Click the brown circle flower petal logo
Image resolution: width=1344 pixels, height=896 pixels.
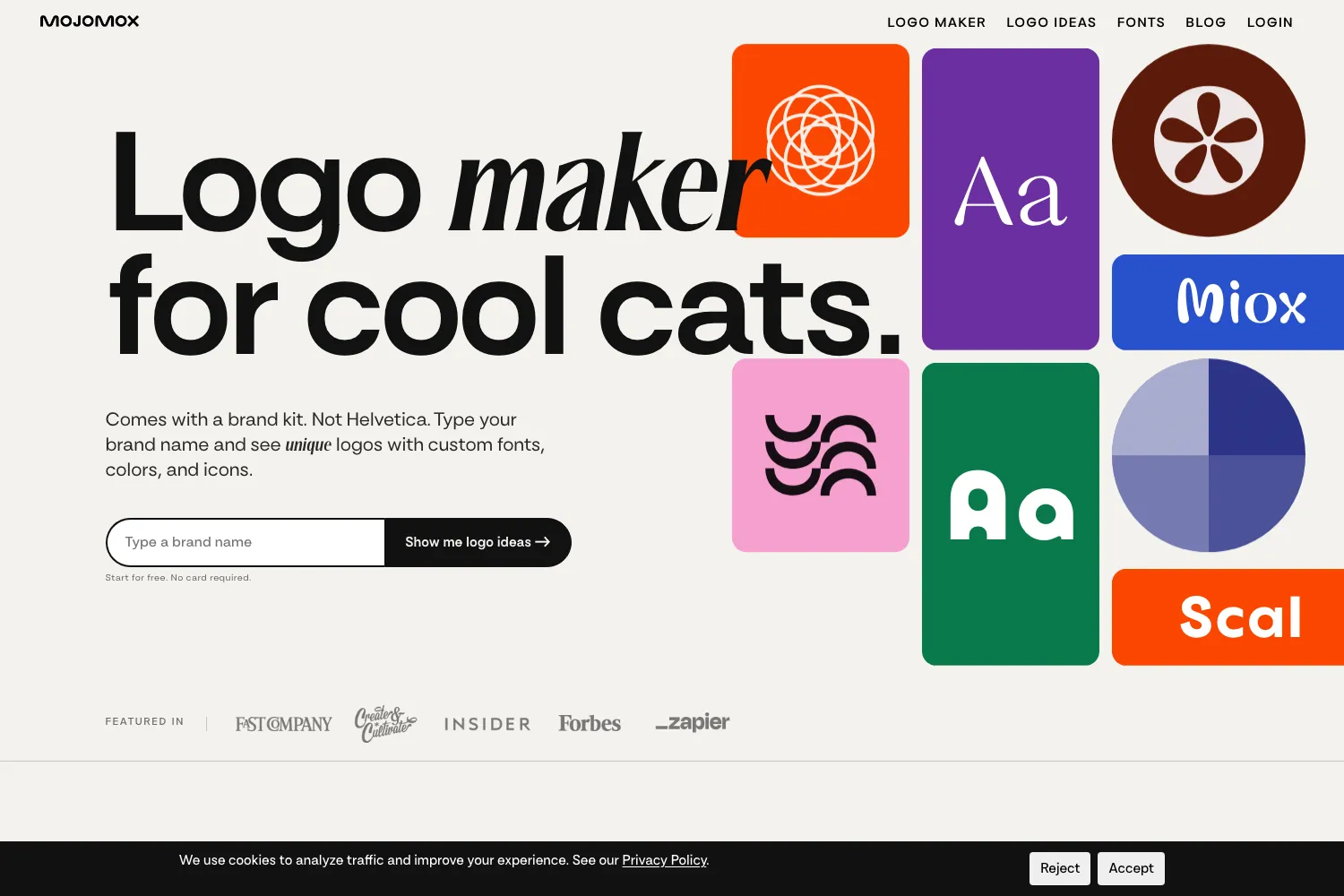[x=1209, y=141]
